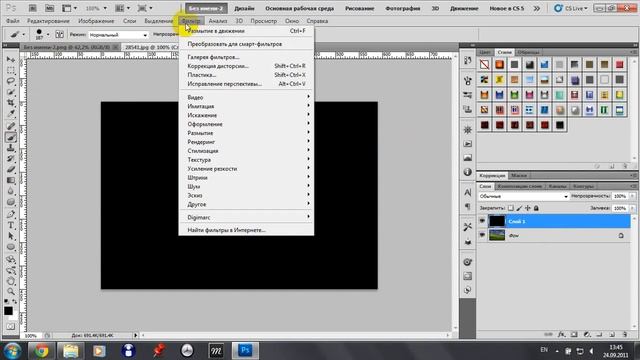Hide the фон layer
Screen dimensions: 640x360
click(482, 235)
